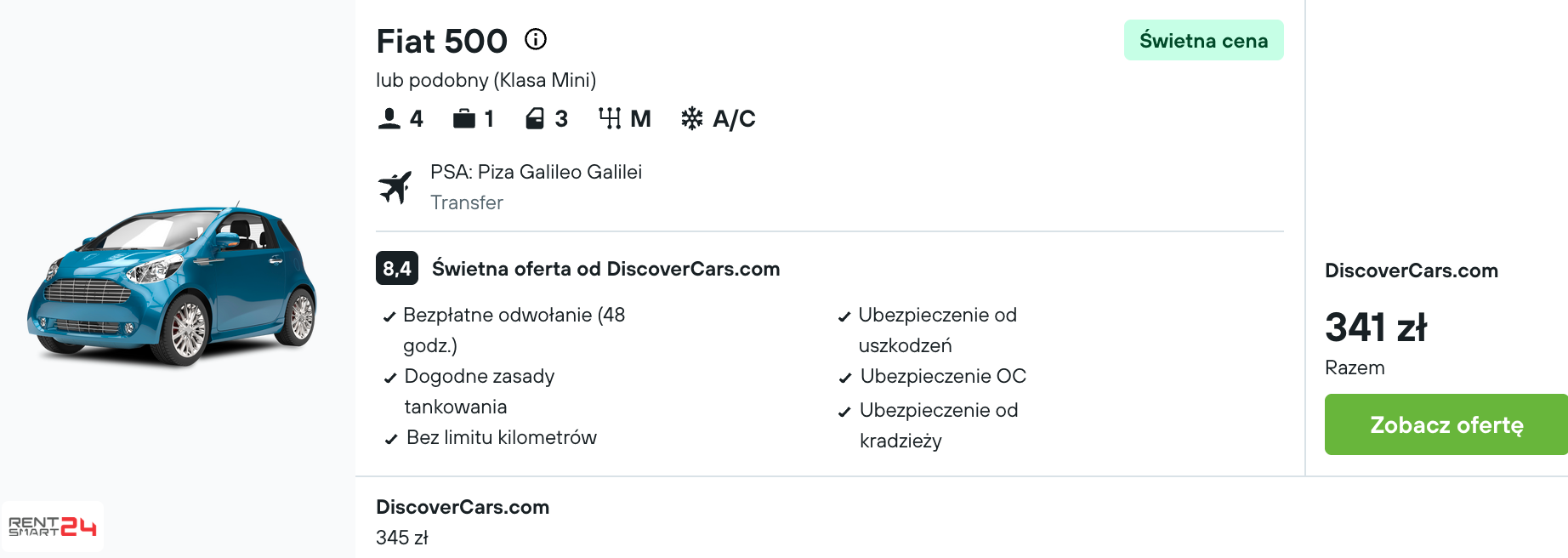1568x558 pixels.
Task: Click the 341 zł total price
Action: click(x=1376, y=327)
